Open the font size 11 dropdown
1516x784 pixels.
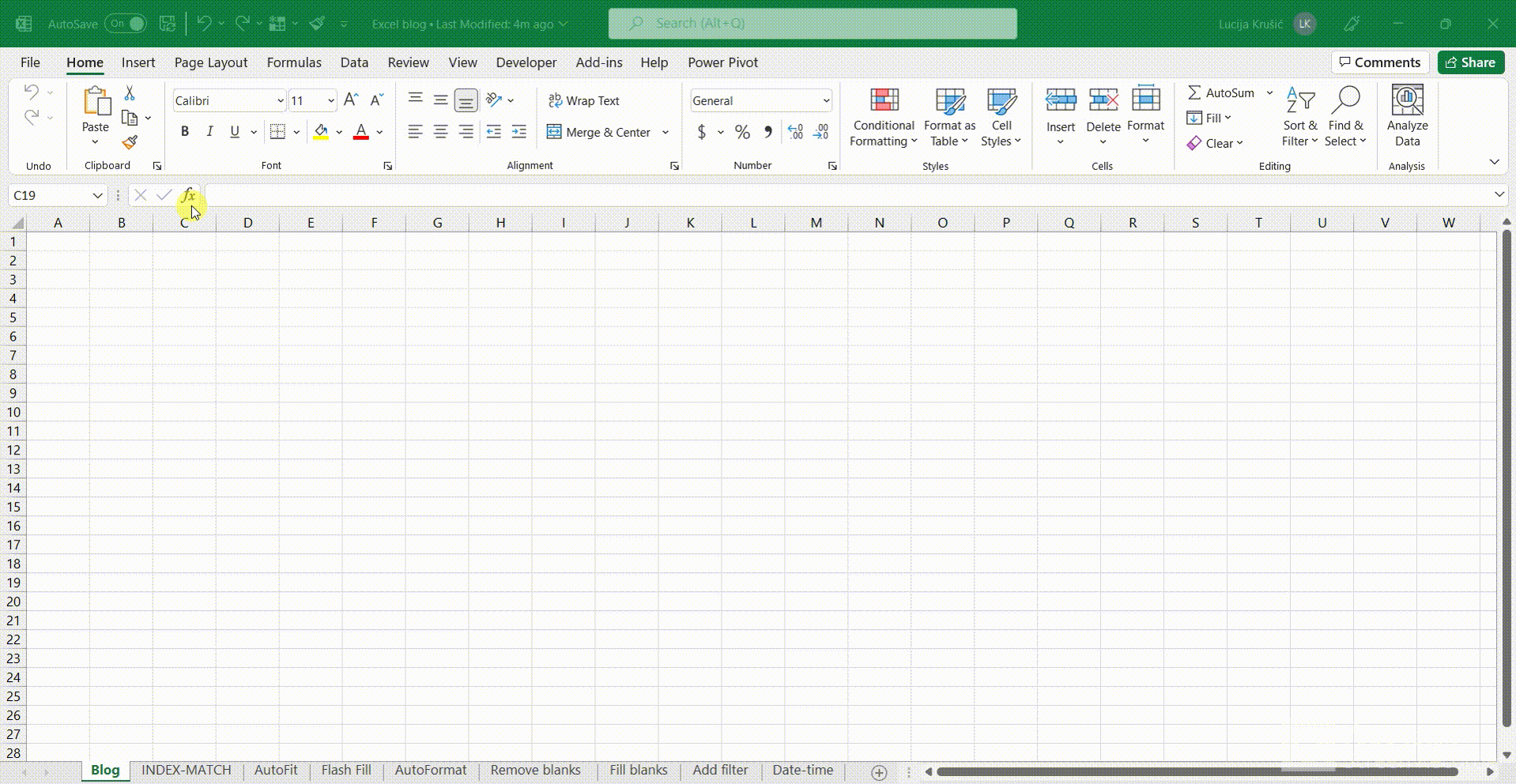(x=330, y=100)
